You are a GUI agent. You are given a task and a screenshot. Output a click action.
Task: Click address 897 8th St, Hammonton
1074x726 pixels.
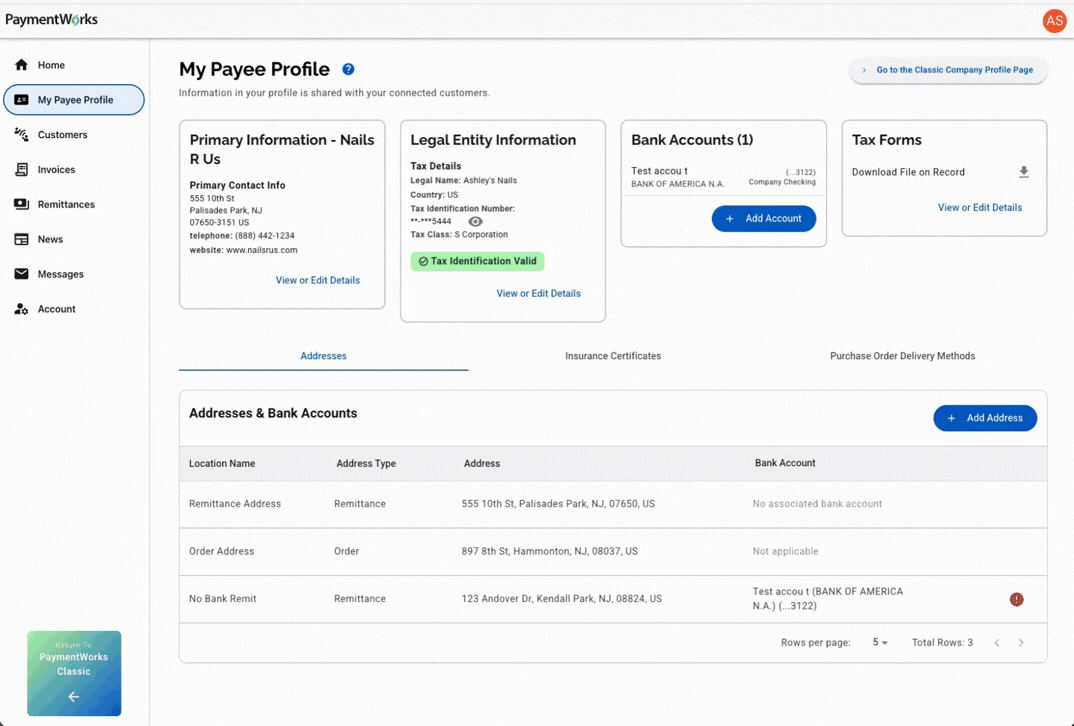549,551
